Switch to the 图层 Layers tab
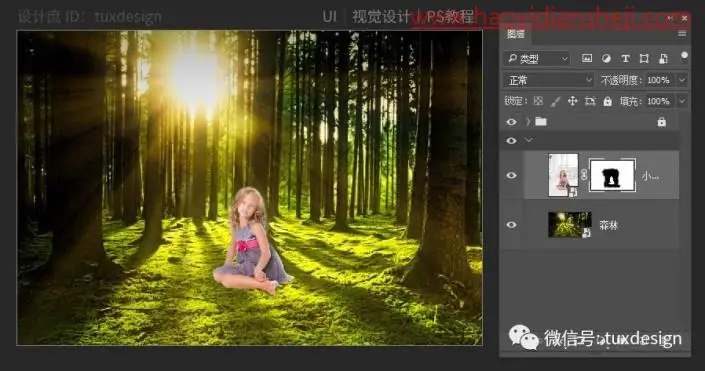Screen dimensions: 705x371 click(516, 34)
